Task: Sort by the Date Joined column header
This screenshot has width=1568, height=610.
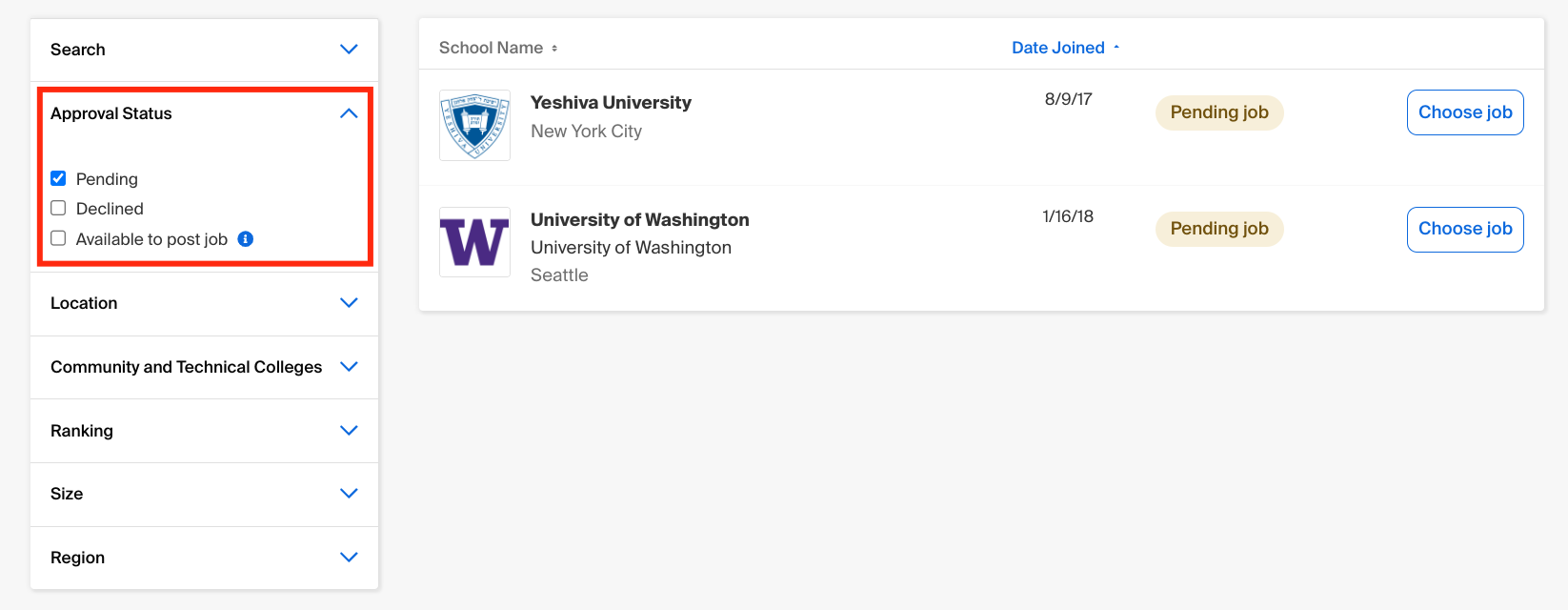Action: (1057, 48)
